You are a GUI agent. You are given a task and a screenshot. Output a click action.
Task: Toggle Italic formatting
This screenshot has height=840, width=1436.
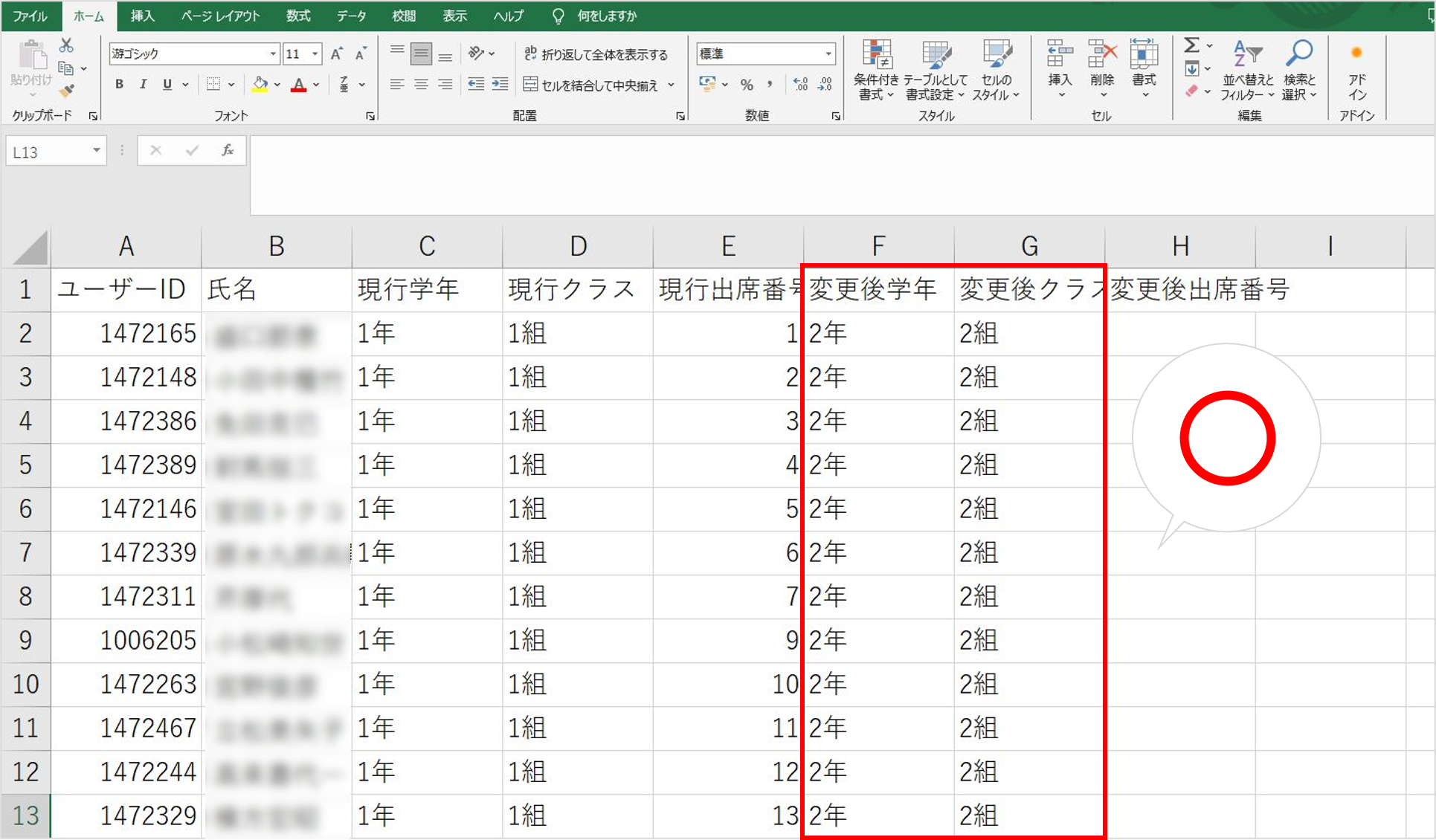[x=143, y=85]
